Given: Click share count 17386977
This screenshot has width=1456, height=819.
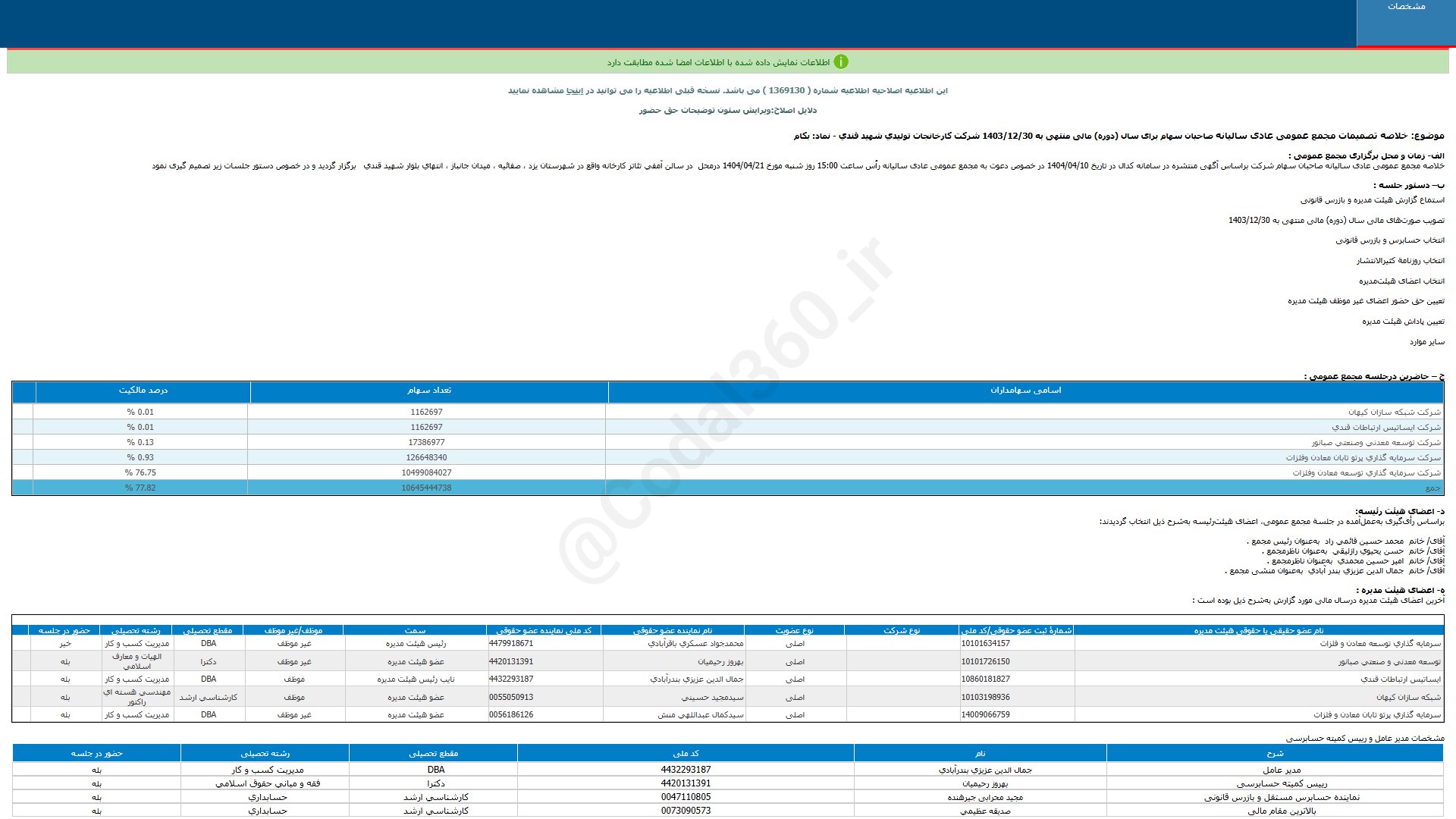Looking at the screenshot, I should point(426,442).
